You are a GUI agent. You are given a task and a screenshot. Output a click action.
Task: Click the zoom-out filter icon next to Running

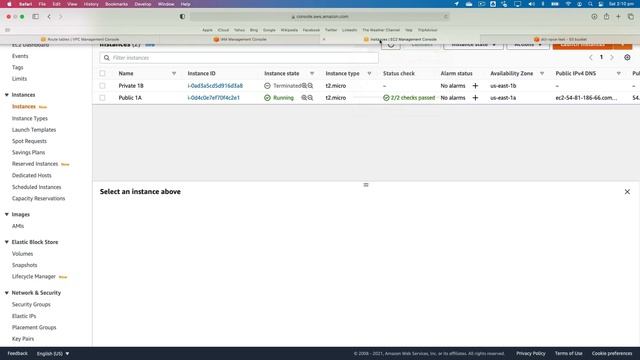[310, 98]
